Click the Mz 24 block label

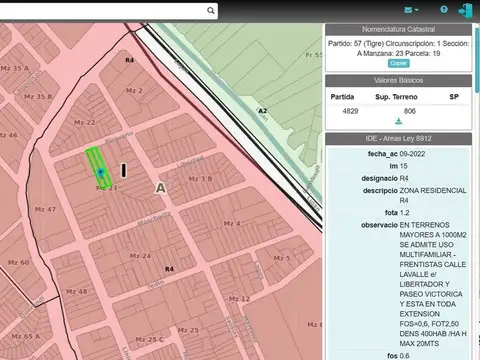coord(140,256)
